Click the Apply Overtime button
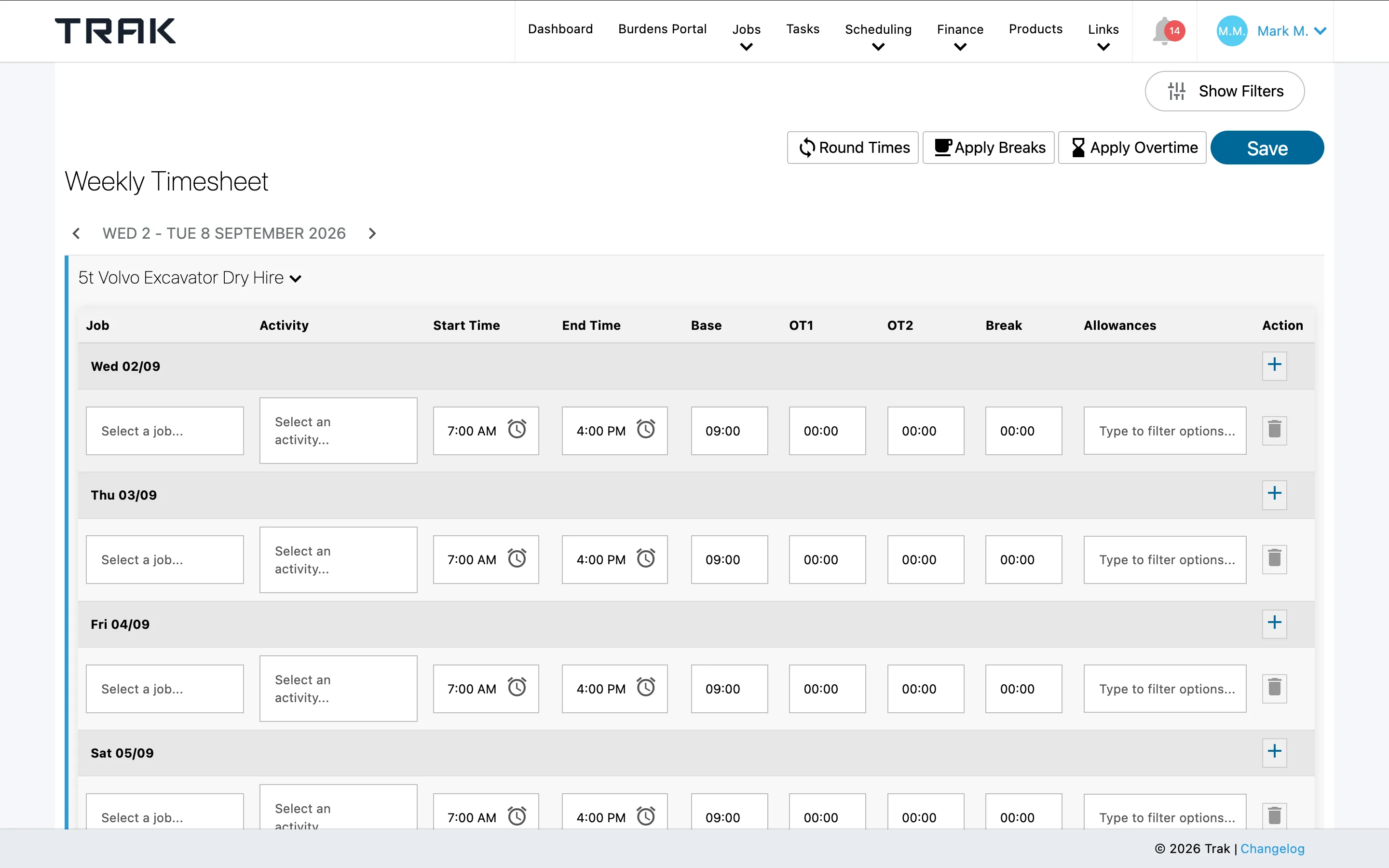The height and width of the screenshot is (868, 1389). coord(1132,148)
